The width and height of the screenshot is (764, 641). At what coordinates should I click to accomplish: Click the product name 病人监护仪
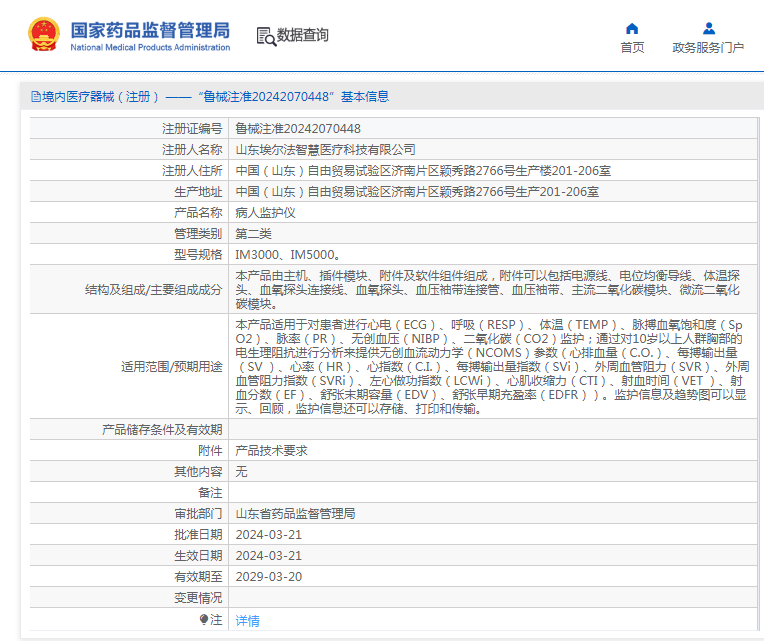(x=265, y=213)
